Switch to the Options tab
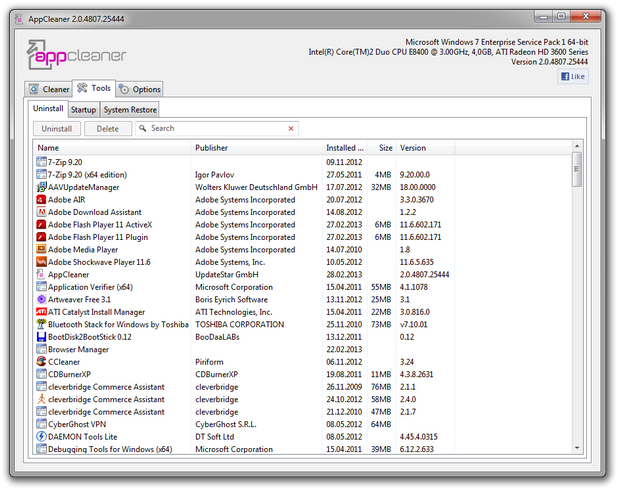The height and width of the screenshot is (489, 618). [140, 89]
